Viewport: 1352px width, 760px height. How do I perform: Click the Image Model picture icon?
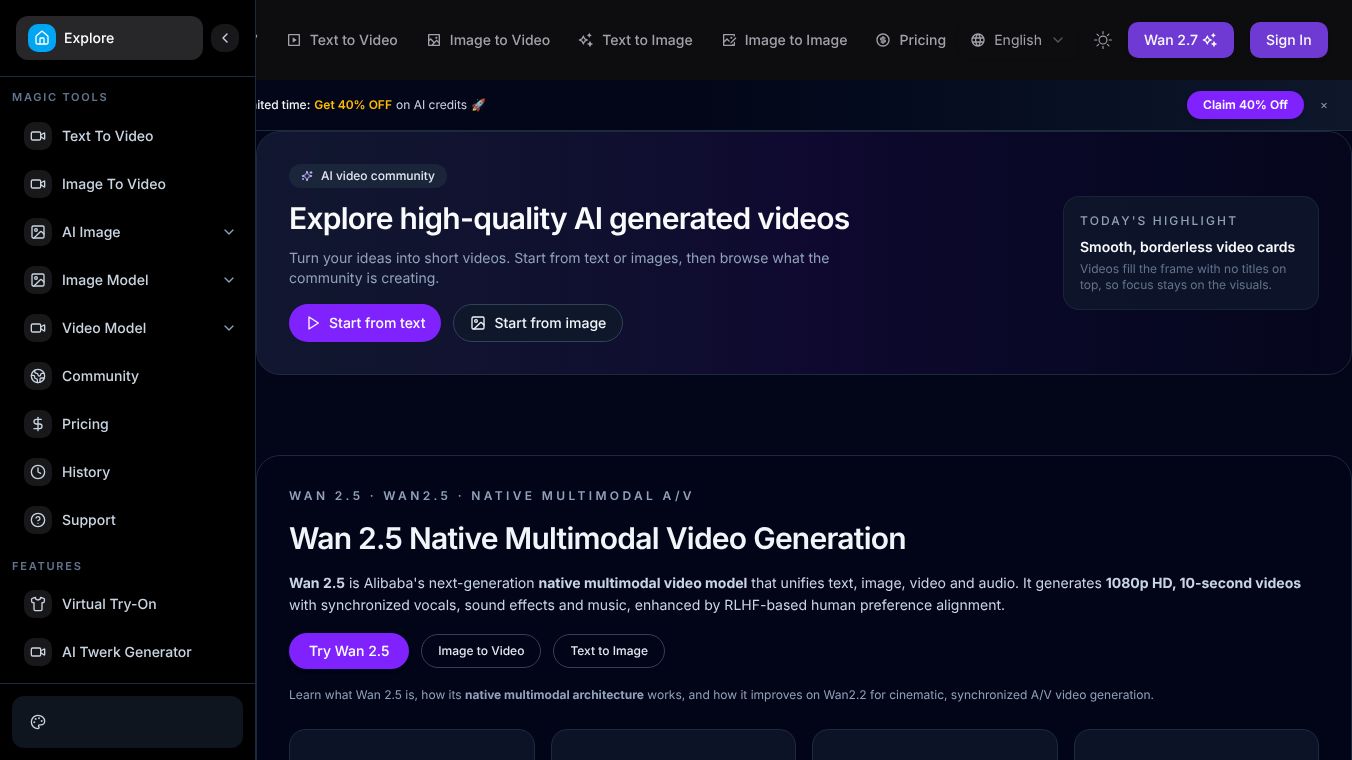click(x=38, y=280)
